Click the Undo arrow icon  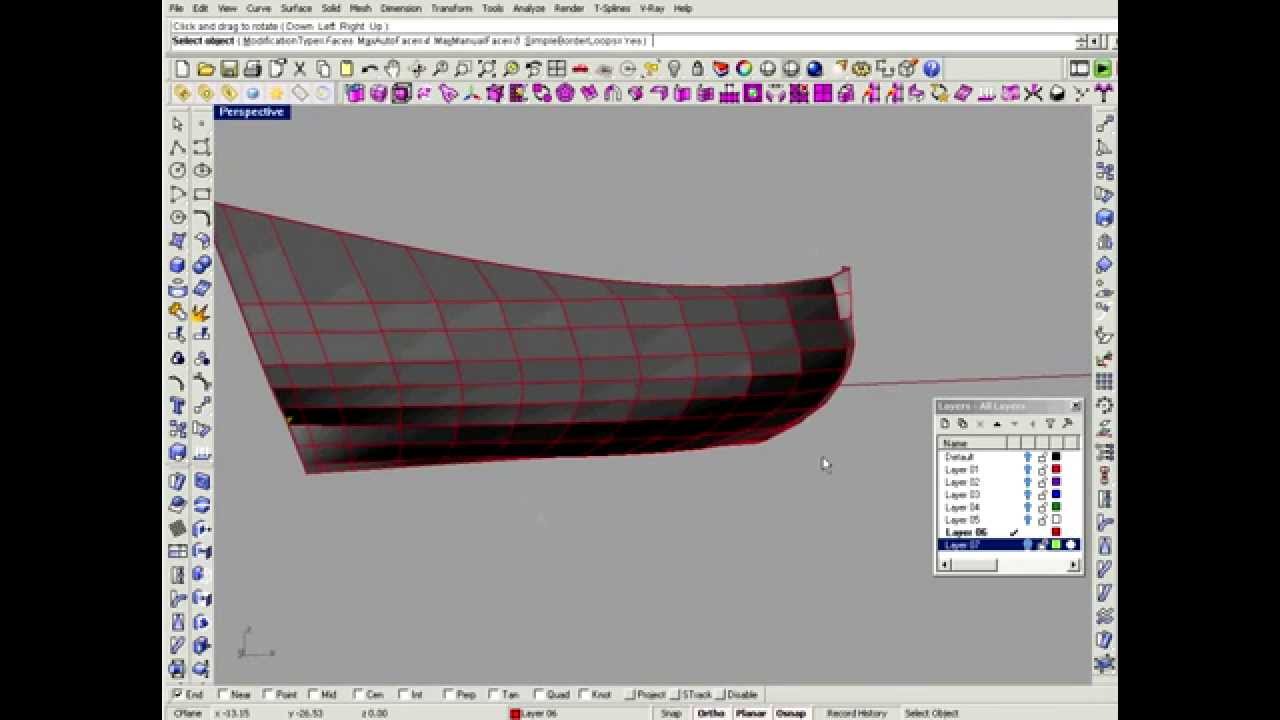point(370,69)
